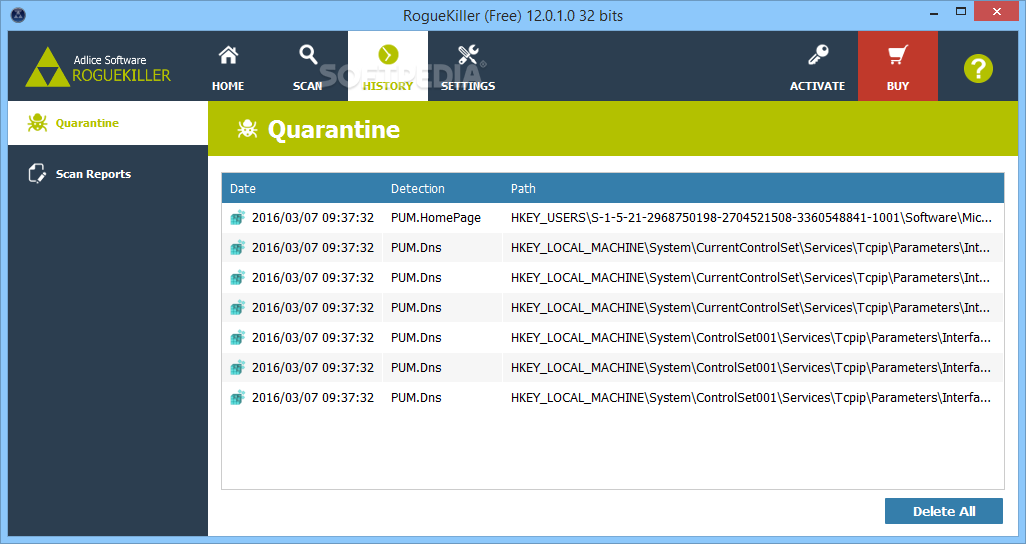Open the Settings tools icon
The height and width of the screenshot is (544, 1026).
pos(468,55)
